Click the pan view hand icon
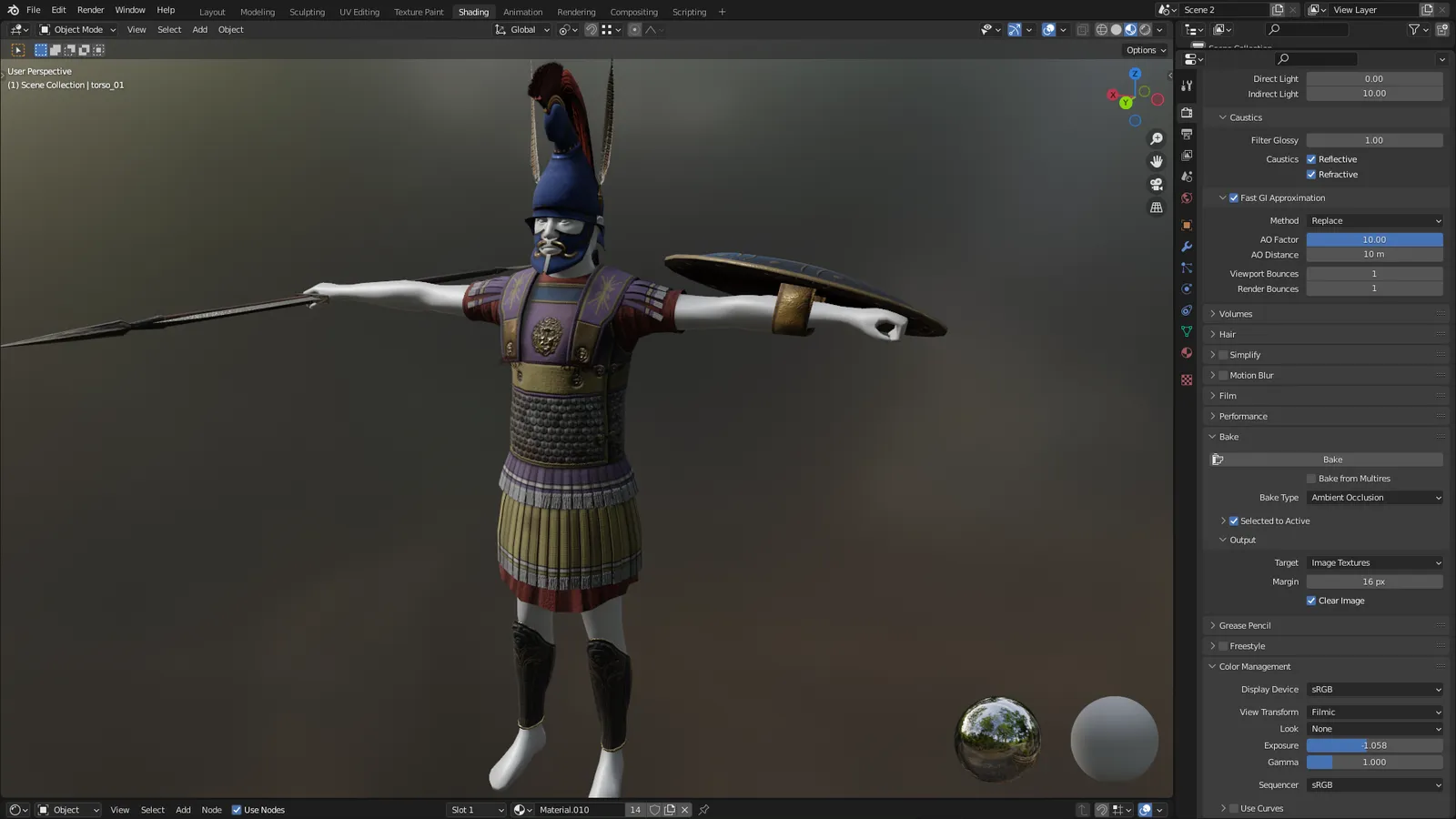 (x=1157, y=161)
